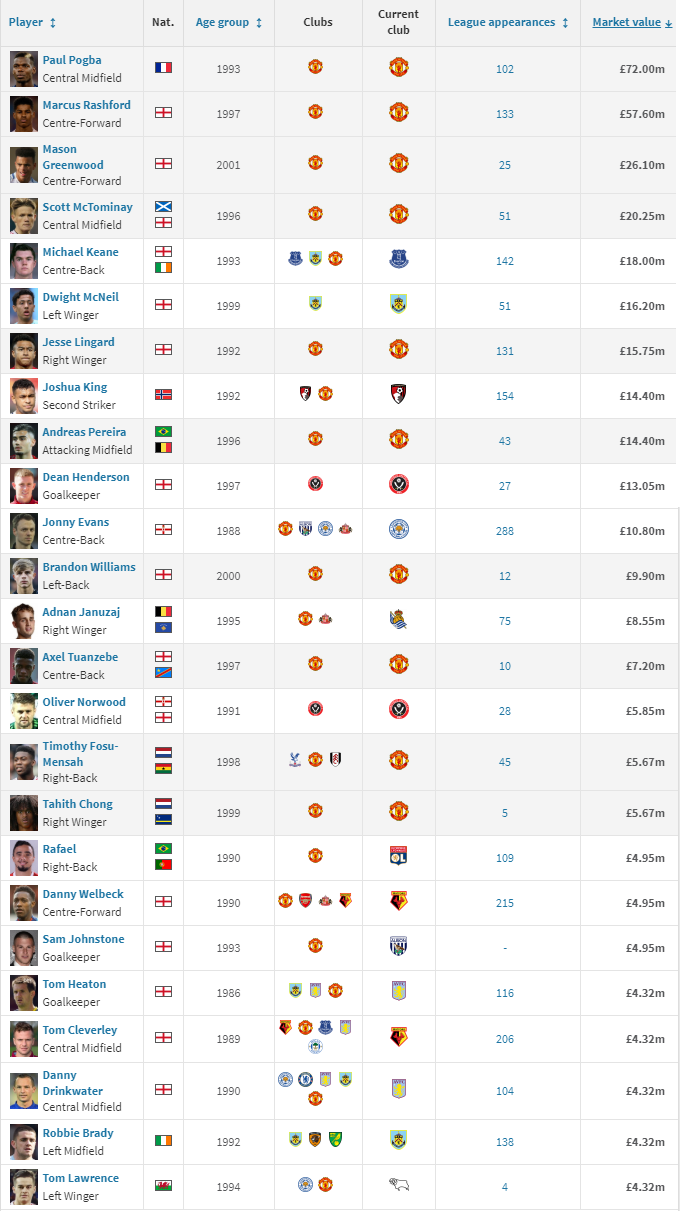Click Real Sociedad crest in Adnan Januzaj row
680x1211 pixels.
(x=398, y=620)
